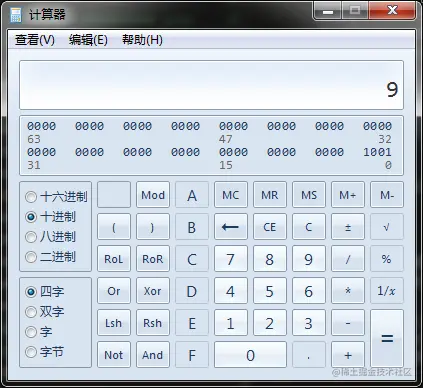Click the calculator title bar icon

[15, 15]
